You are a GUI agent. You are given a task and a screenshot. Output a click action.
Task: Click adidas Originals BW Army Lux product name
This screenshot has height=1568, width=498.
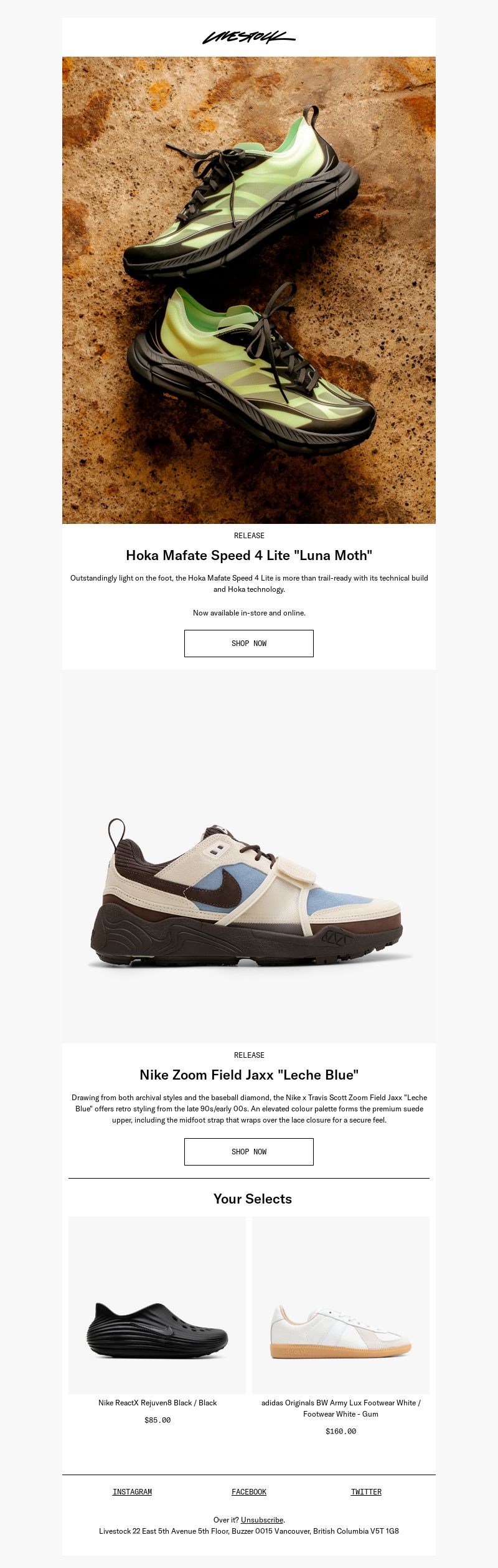[x=341, y=1409]
